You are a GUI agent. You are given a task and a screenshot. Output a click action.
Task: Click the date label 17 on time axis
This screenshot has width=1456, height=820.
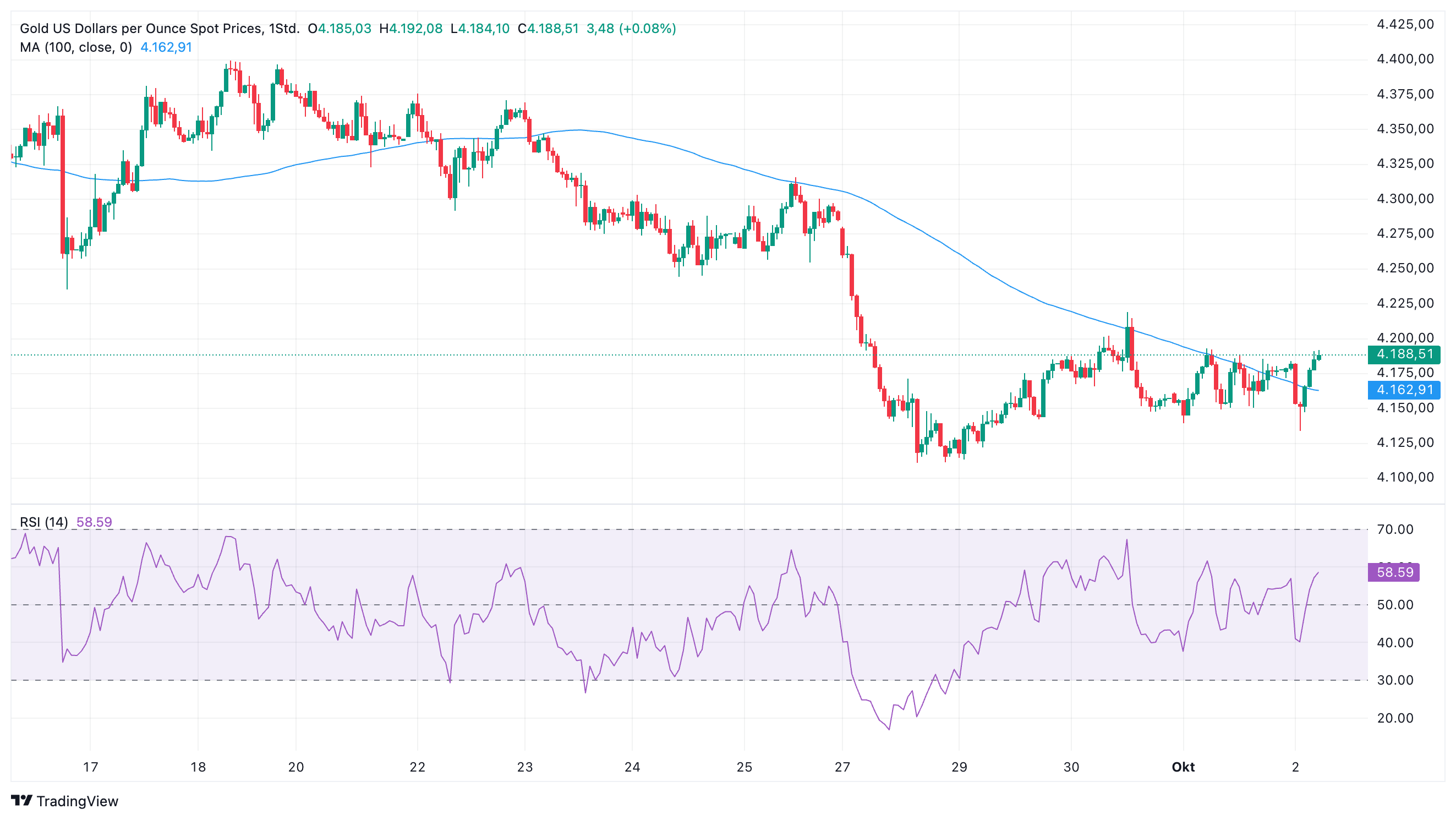click(x=90, y=767)
